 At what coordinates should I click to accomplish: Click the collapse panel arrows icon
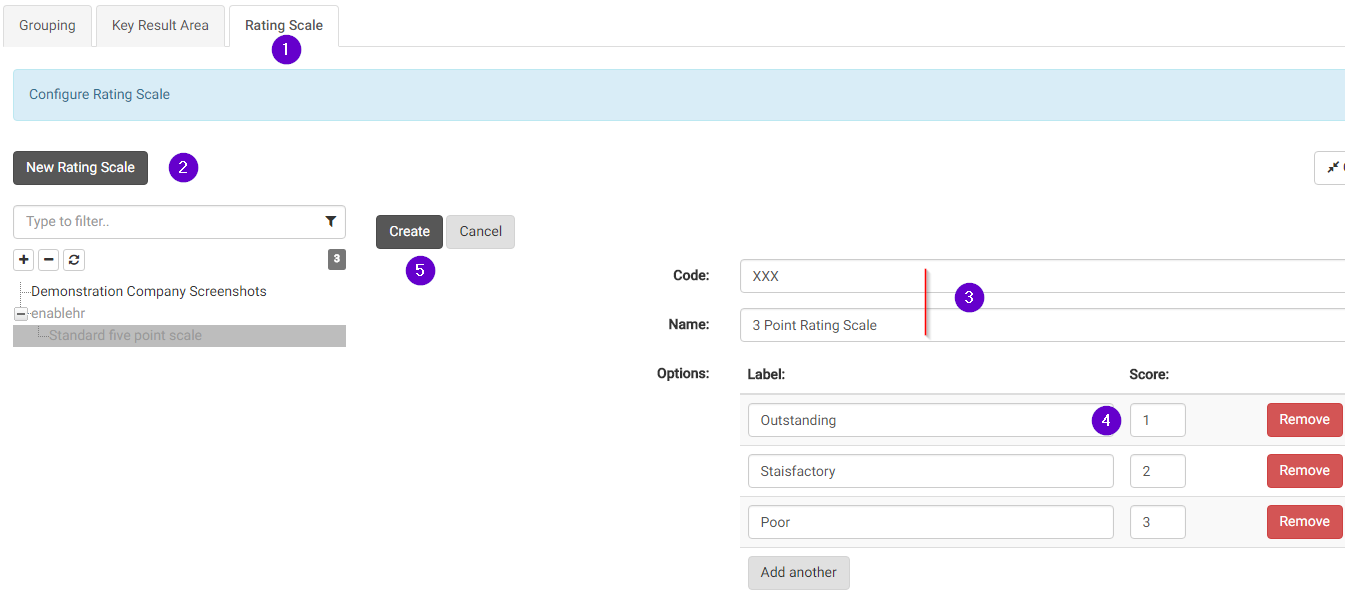1331,168
